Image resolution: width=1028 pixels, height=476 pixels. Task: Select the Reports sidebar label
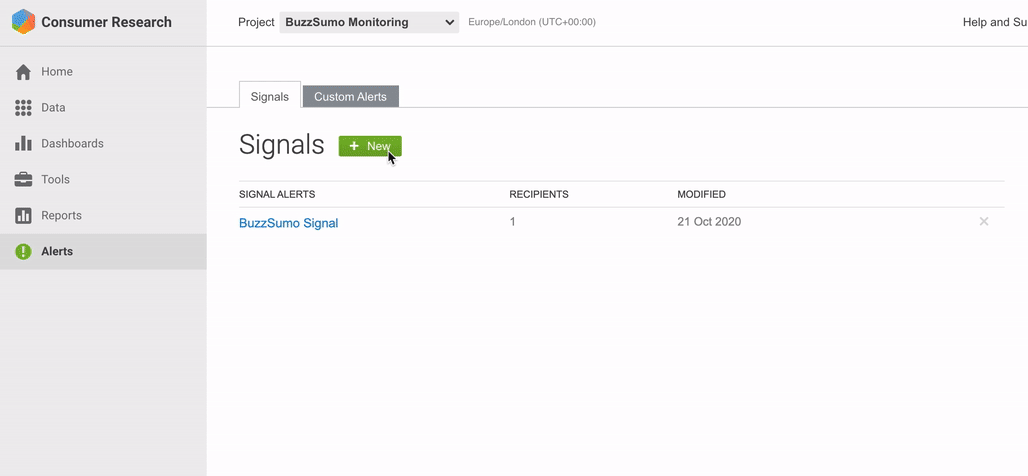[61, 216]
